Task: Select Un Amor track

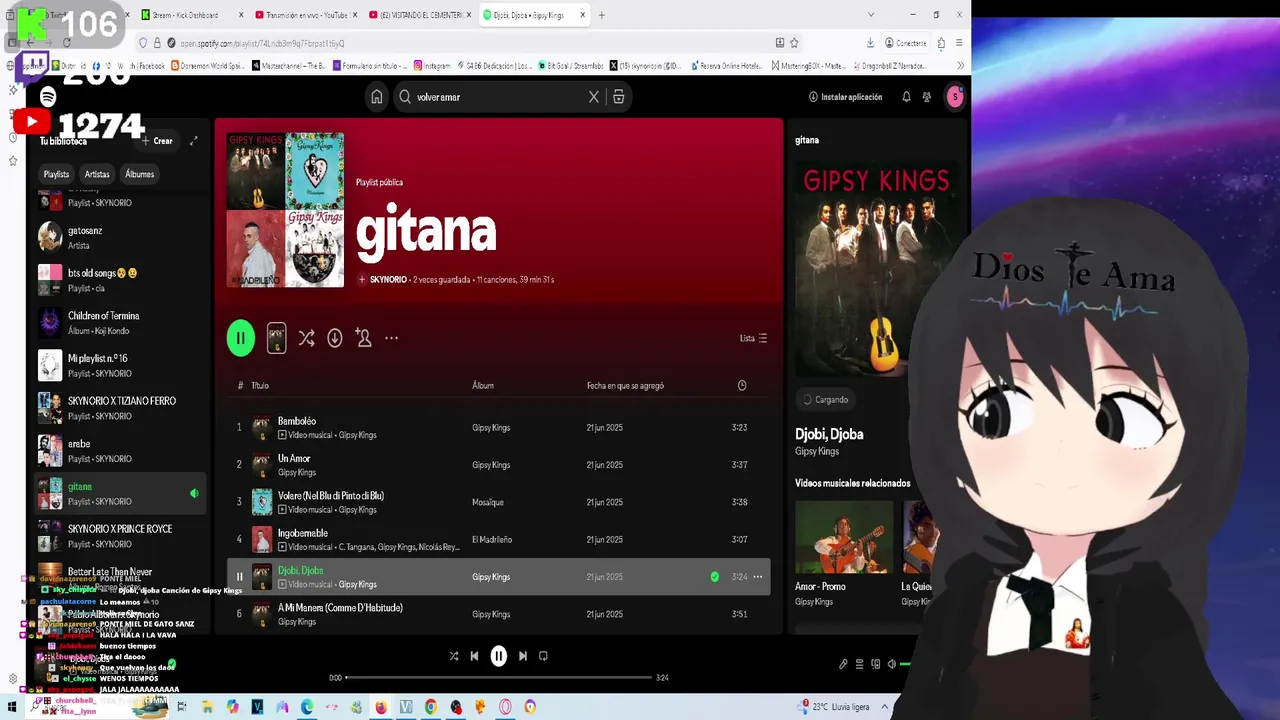Action: [x=499, y=465]
